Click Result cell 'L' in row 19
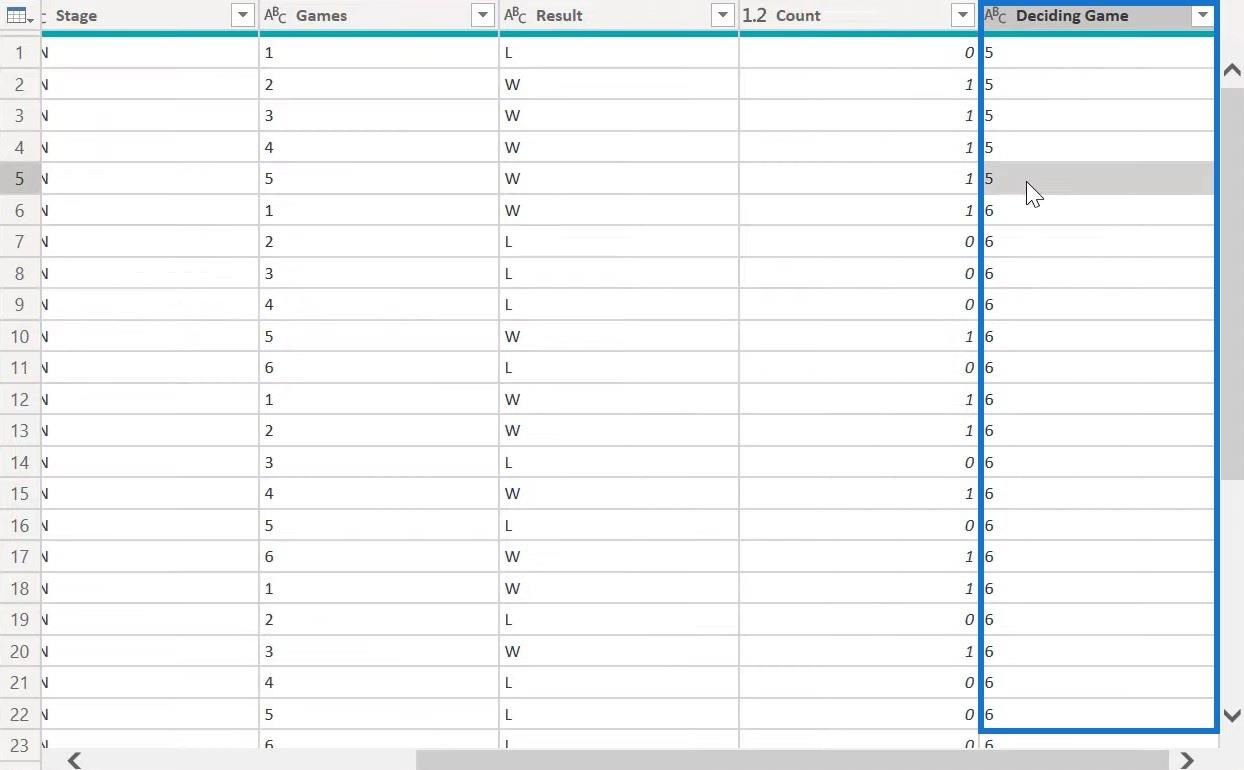 pos(619,620)
